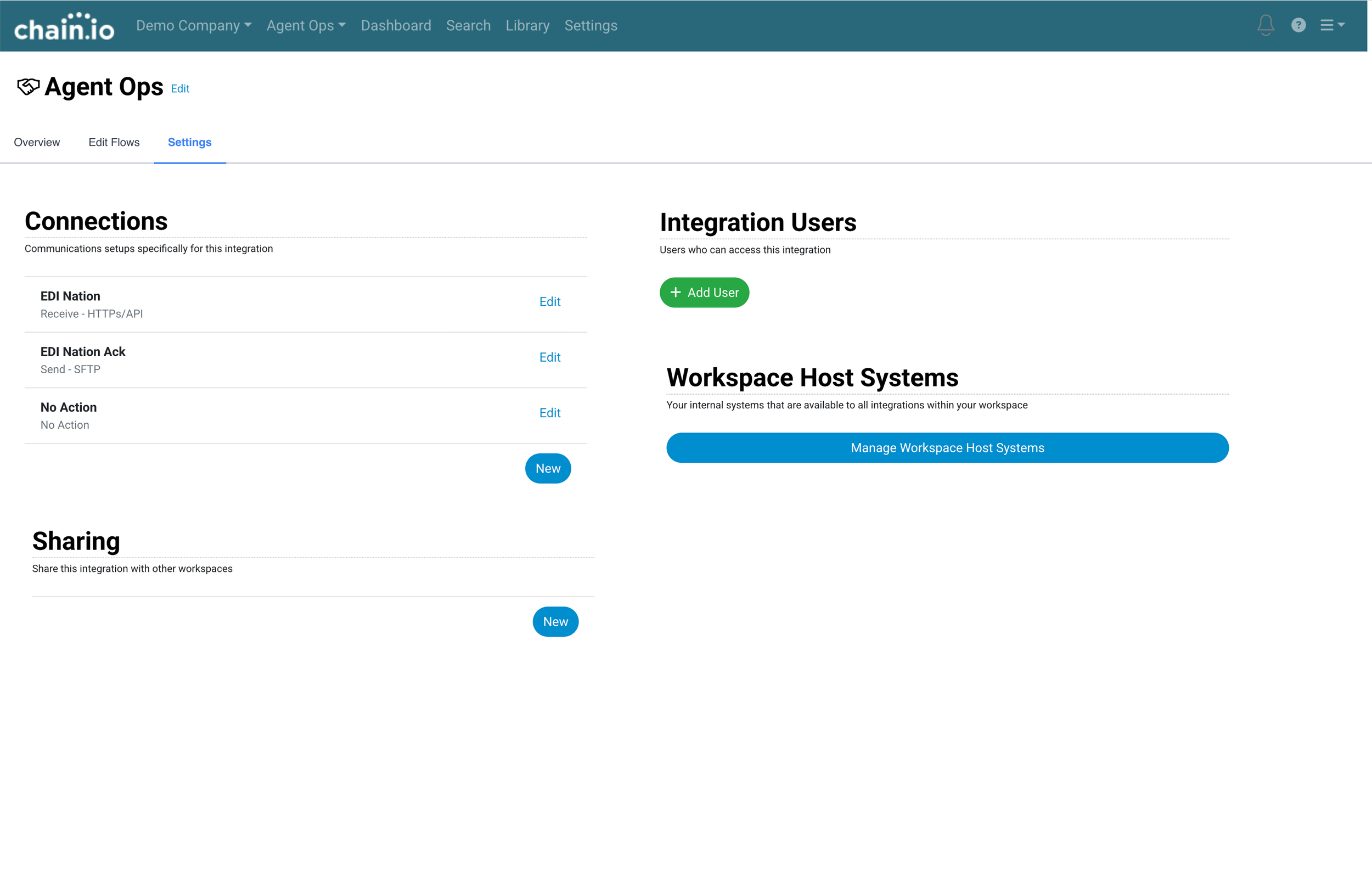Image resolution: width=1372 pixels, height=887 pixels.
Task: Open the notifications bell
Action: pos(1265,25)
